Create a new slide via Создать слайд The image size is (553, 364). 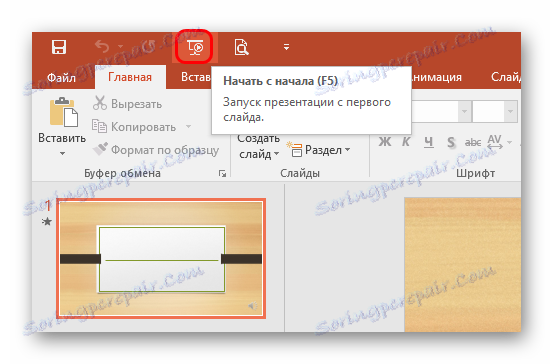point(259,147)
